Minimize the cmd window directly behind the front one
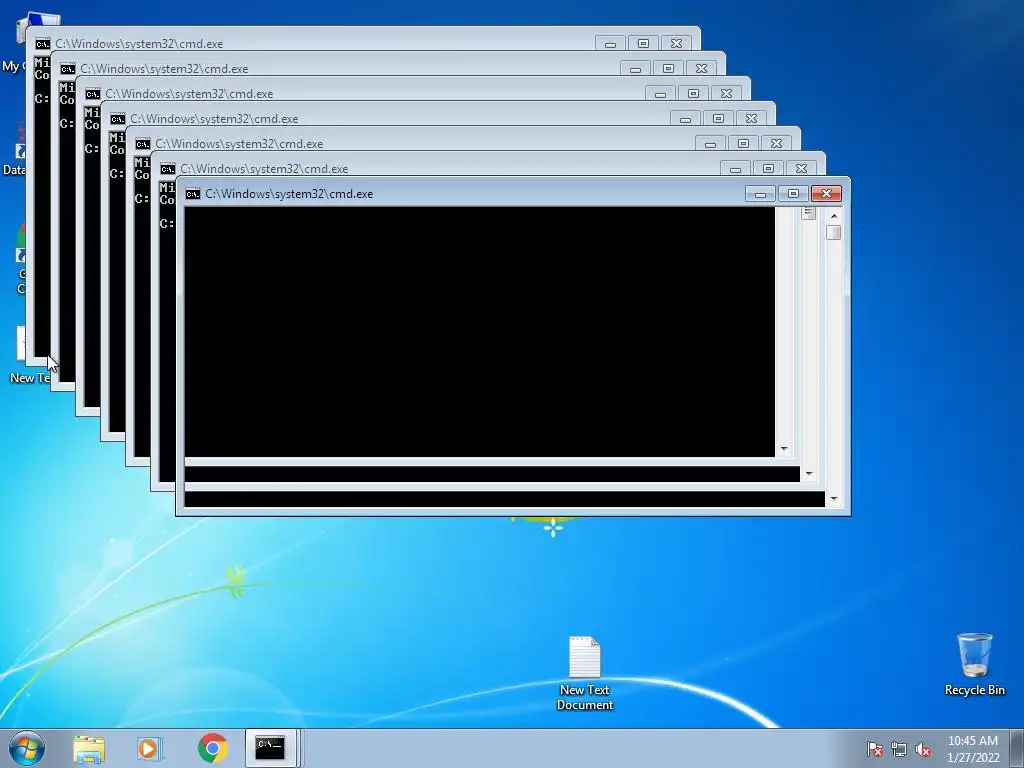 pos(735,168)
